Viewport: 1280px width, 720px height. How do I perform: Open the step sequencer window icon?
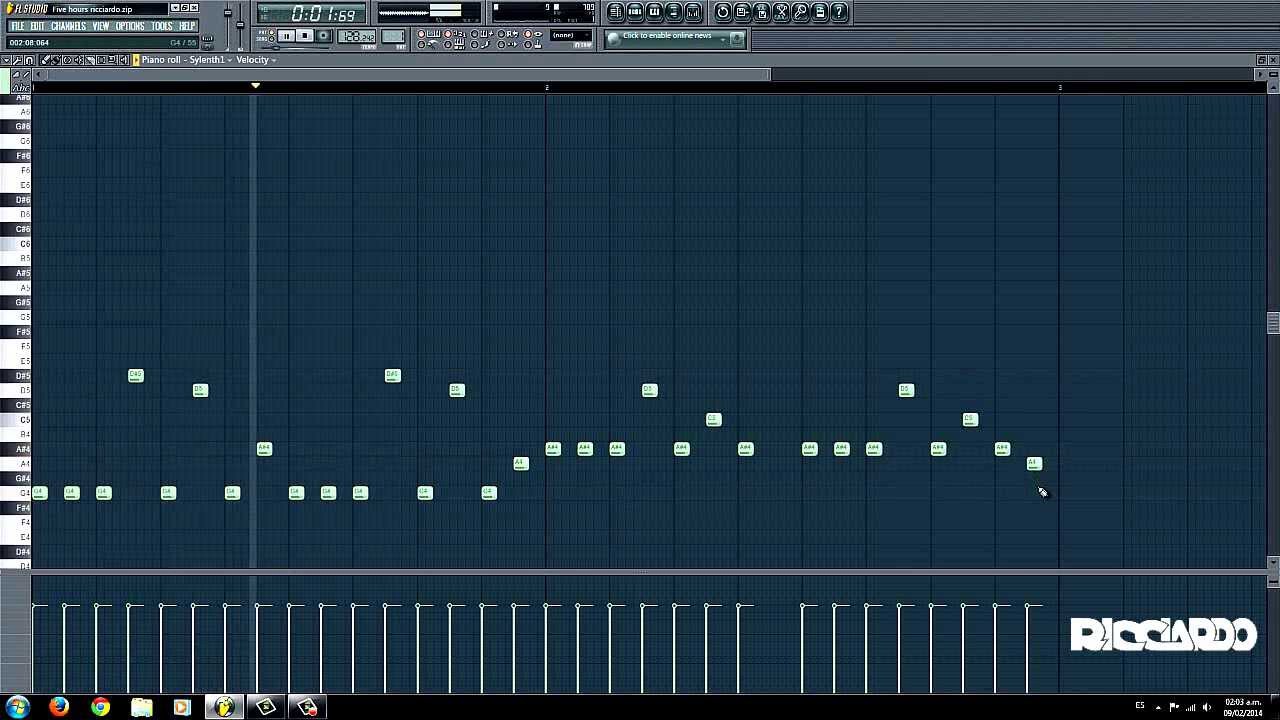[x=635, y=12]
